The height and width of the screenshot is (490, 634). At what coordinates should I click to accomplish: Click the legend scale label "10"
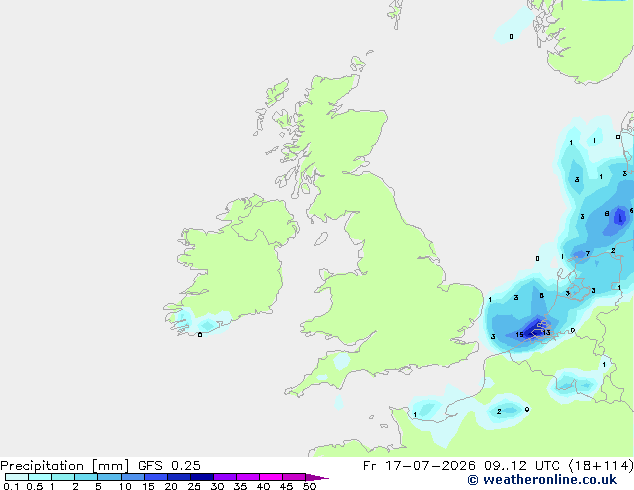click(125, 486)
